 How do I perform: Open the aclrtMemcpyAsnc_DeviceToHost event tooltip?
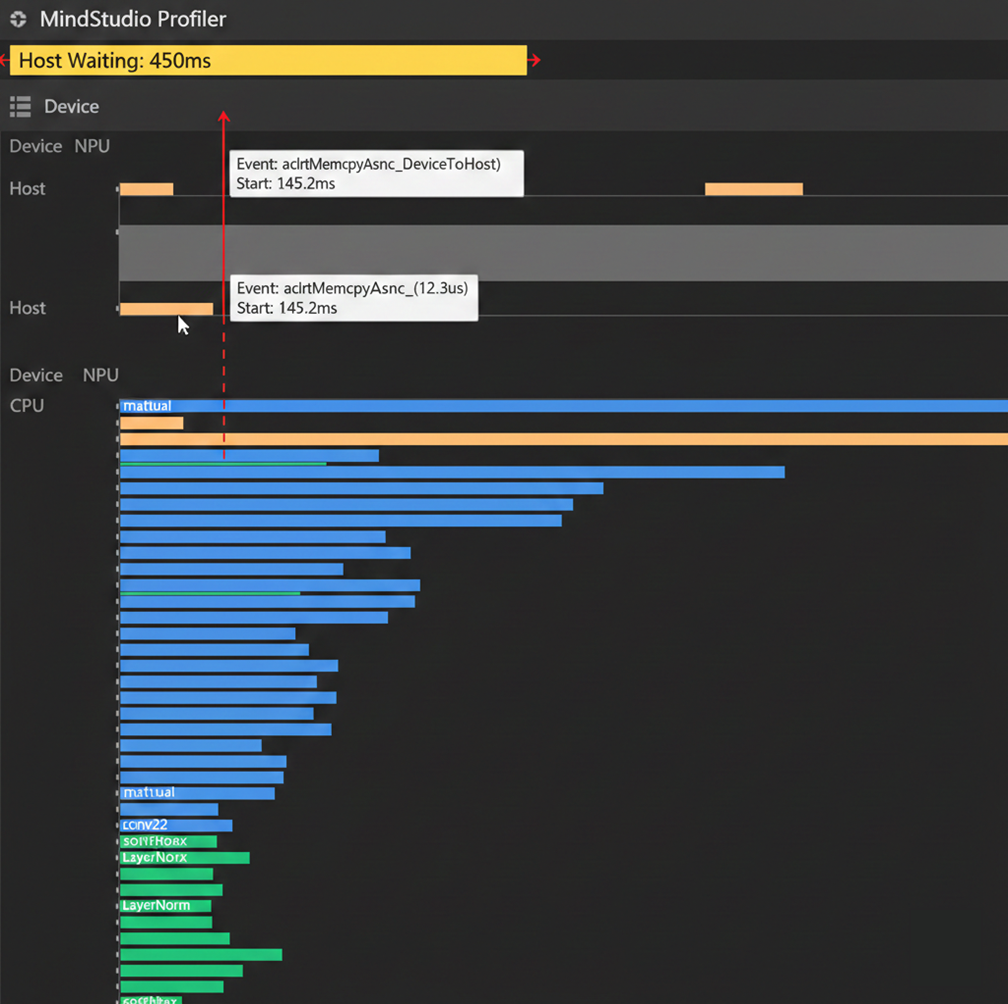pos(376,173)
